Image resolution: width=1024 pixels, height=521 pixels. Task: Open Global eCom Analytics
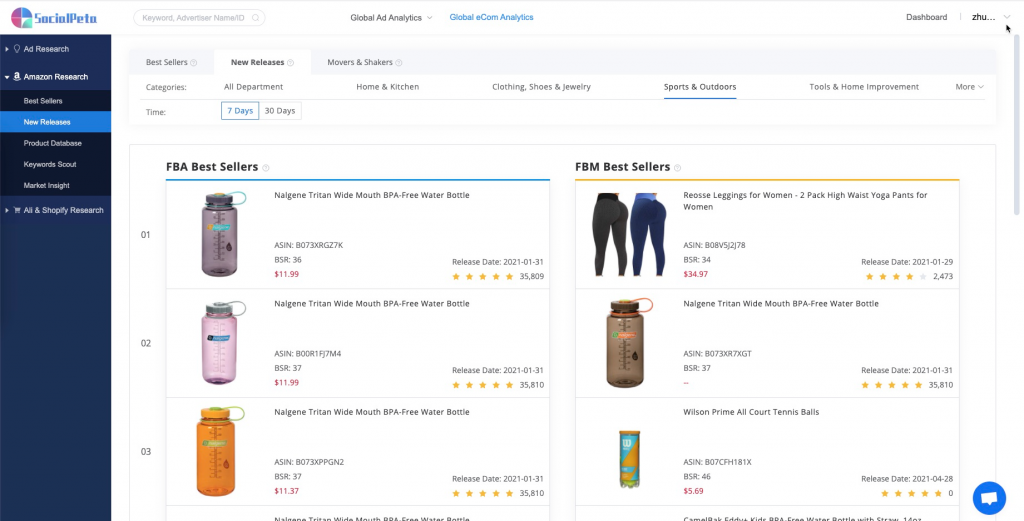[x=491, y=18]
